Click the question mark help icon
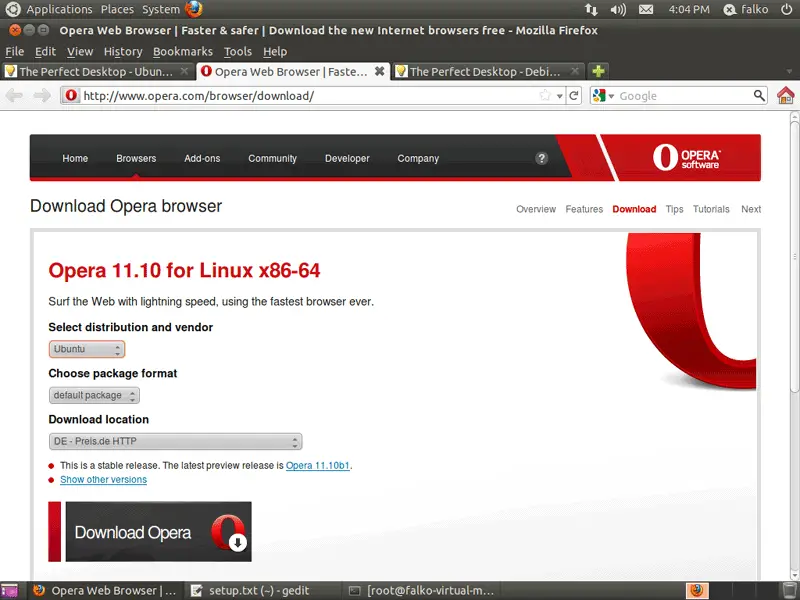Image resolution: width=800 pixels, height=600 pixels. pos(541,158)
